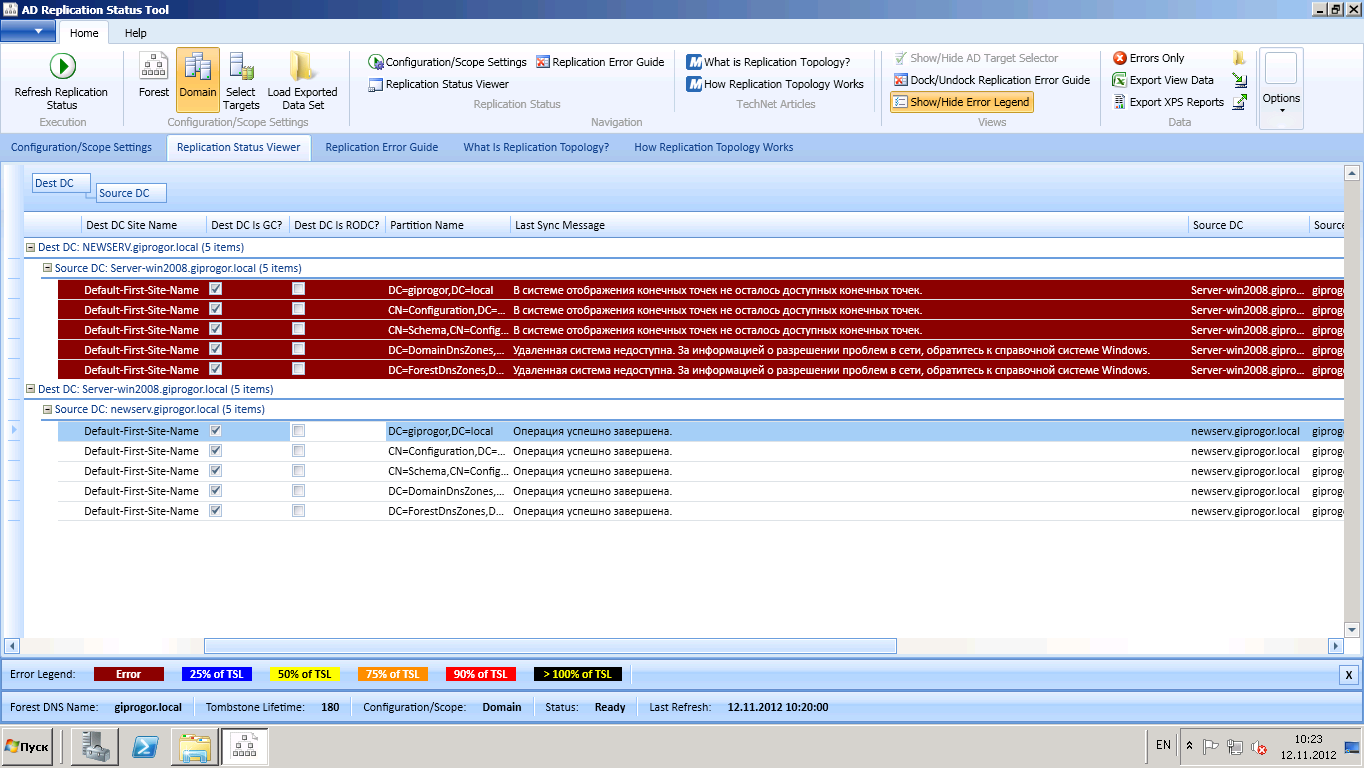Image resolution: width=1364 pixels, height=768 pixels.
Task: Toggle RODC checkbox in white DC=ForestDnsZones row
Action: (x=298, y=511)
